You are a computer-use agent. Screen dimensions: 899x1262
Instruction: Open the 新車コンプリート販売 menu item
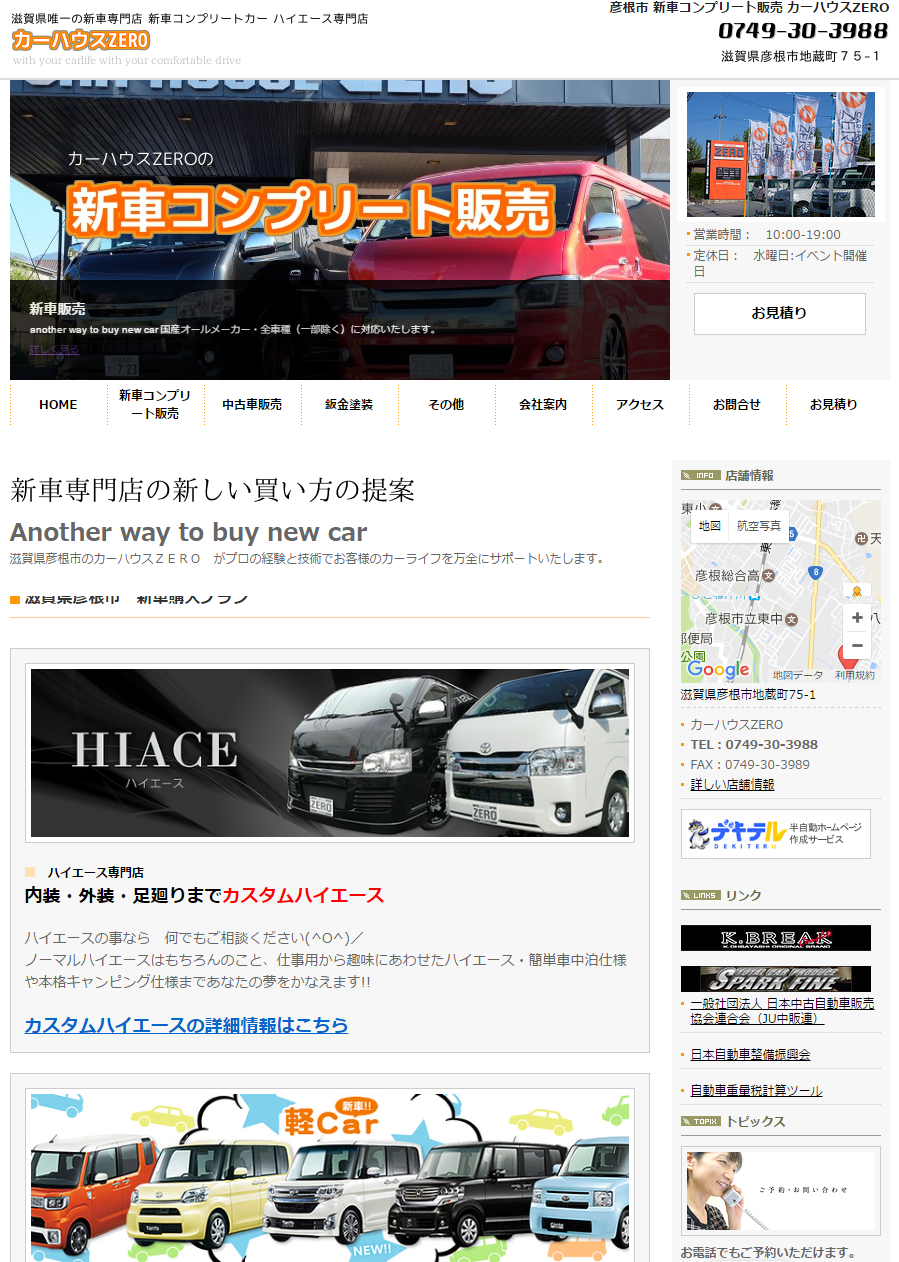click(x=155, y=404)
